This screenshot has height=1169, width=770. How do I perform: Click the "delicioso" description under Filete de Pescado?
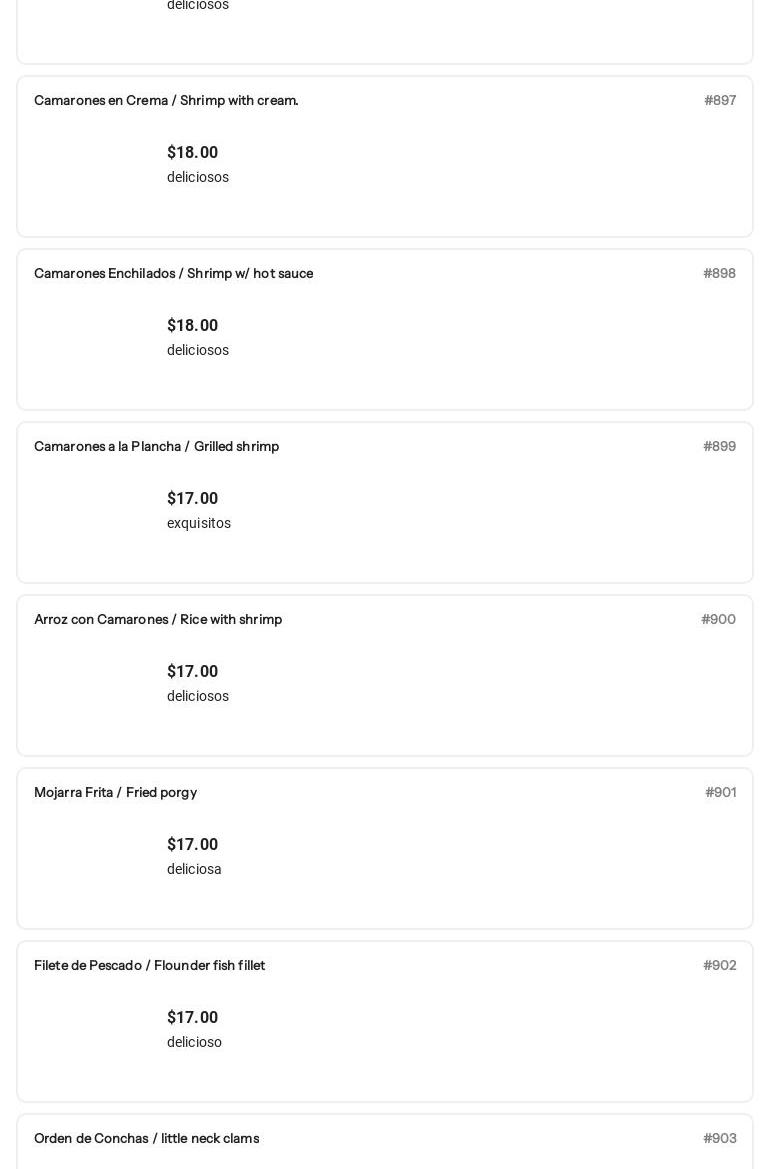point(194,1043)
